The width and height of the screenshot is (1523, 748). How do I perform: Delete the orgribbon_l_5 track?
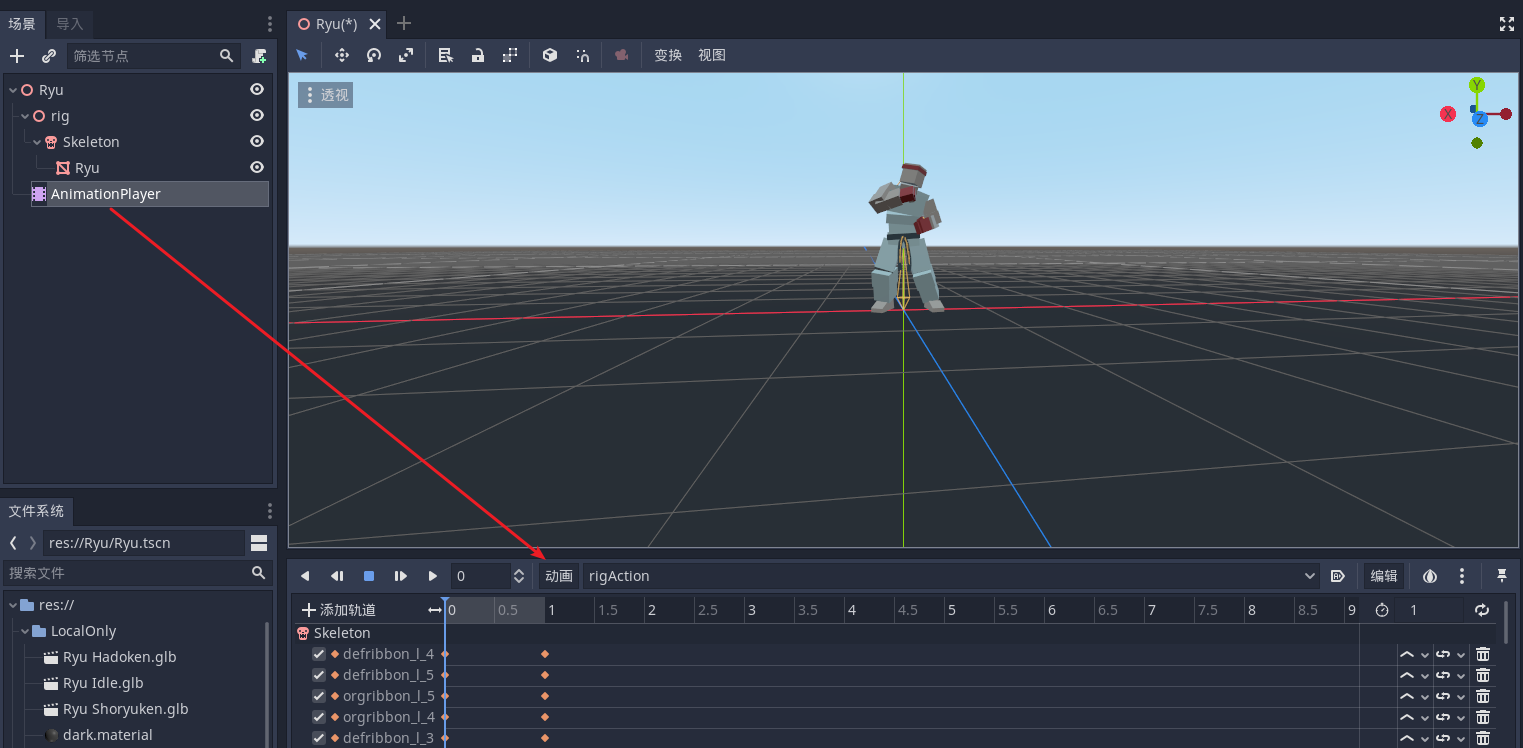(x=1483, y=696)
